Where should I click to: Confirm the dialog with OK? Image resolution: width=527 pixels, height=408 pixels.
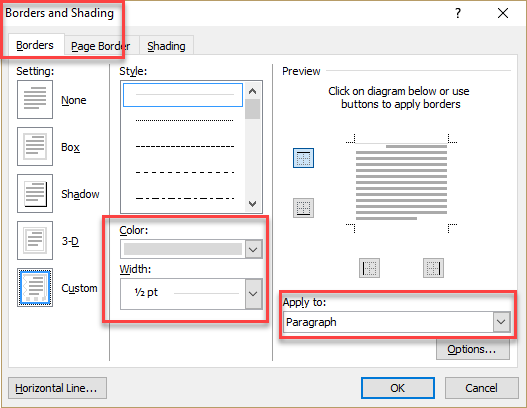click(398, 388)
